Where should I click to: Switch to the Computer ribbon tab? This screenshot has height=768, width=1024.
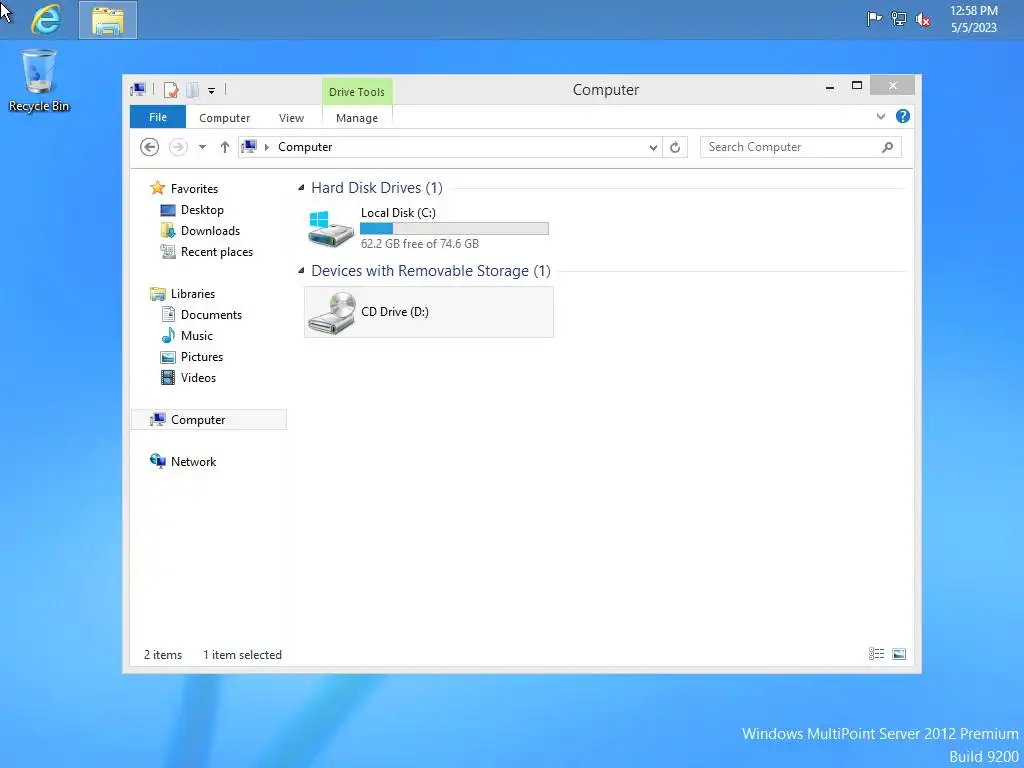(224, 118)
